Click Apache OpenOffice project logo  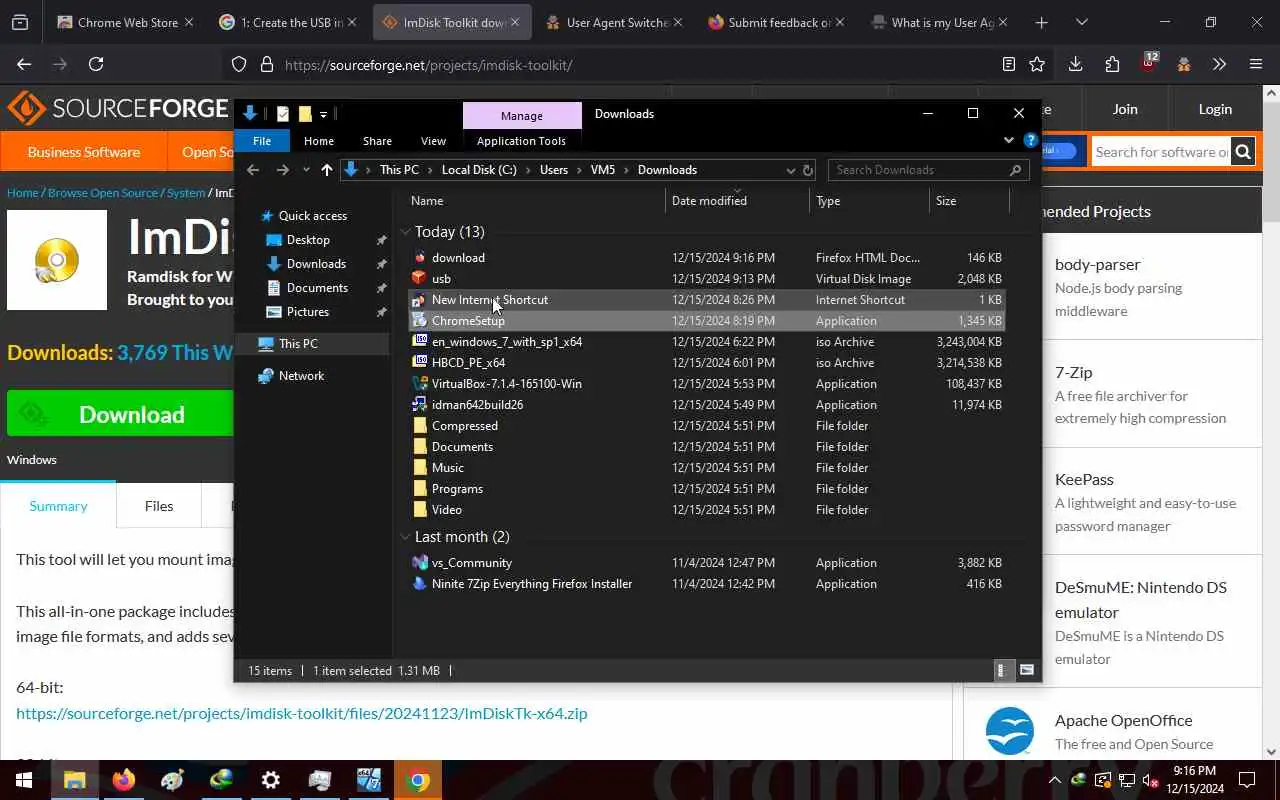[x=1009, y=731]
